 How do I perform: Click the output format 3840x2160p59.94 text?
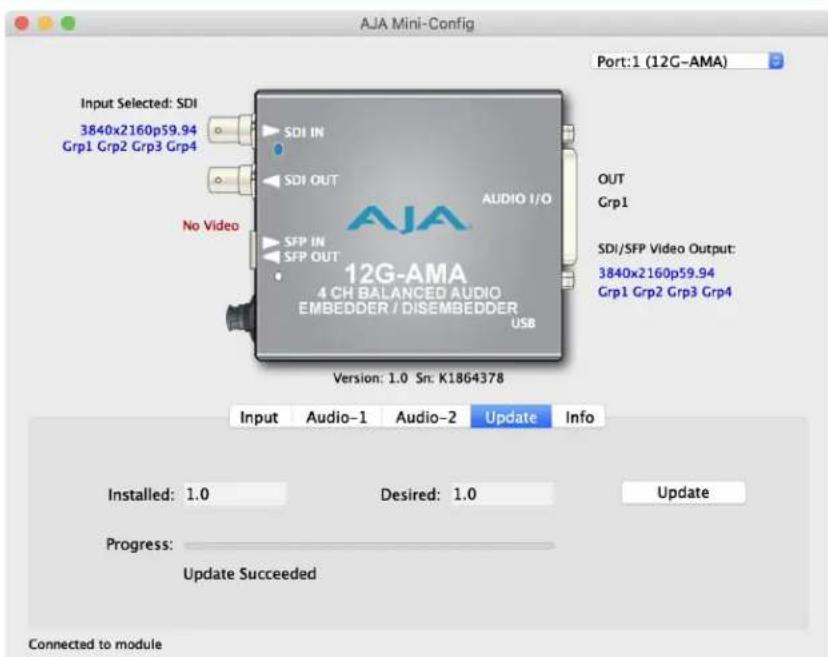coord(656,273)
